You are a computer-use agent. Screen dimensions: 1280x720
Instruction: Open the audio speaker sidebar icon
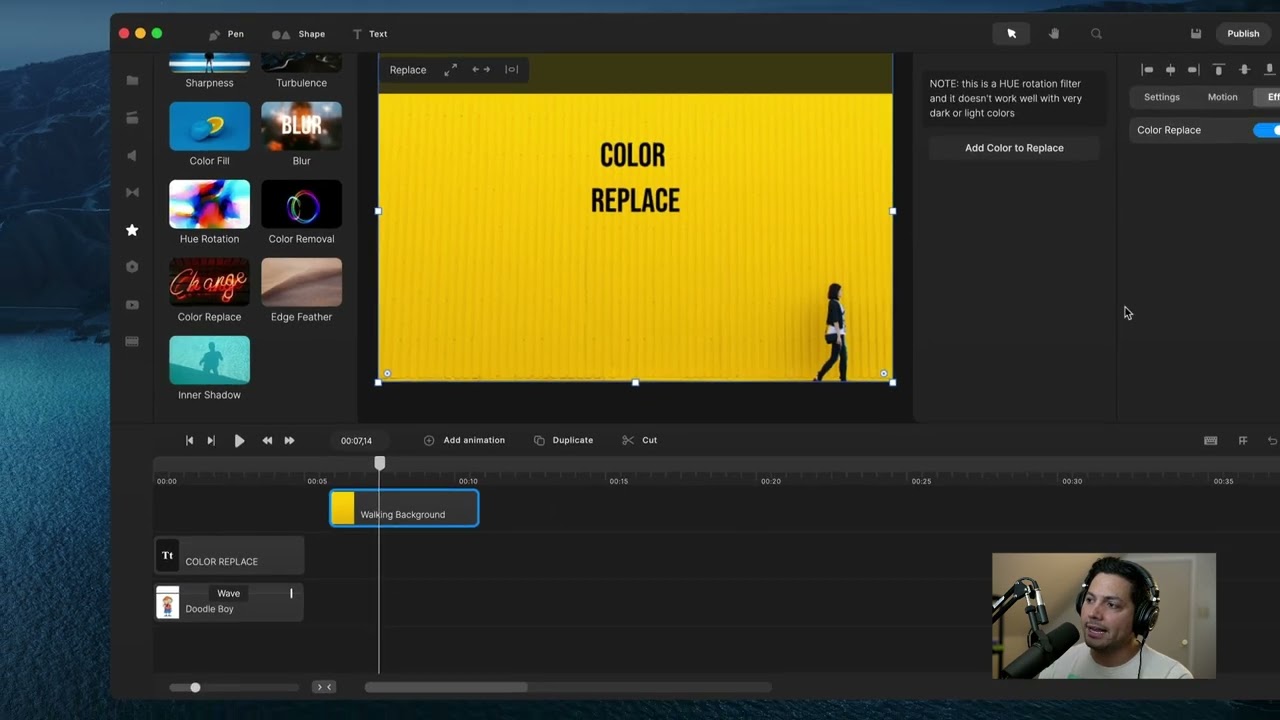pyautogui.click(x=132, y=155)
